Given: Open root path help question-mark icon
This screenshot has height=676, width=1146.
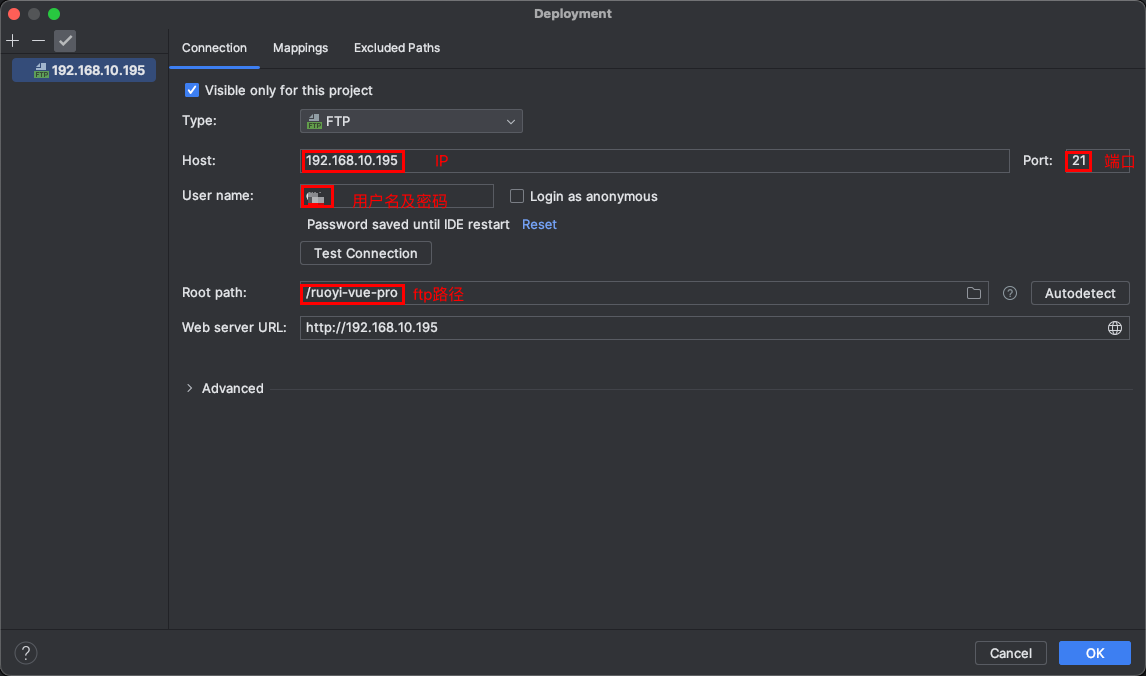Looking at the screenshot, I should point(1009,293).
